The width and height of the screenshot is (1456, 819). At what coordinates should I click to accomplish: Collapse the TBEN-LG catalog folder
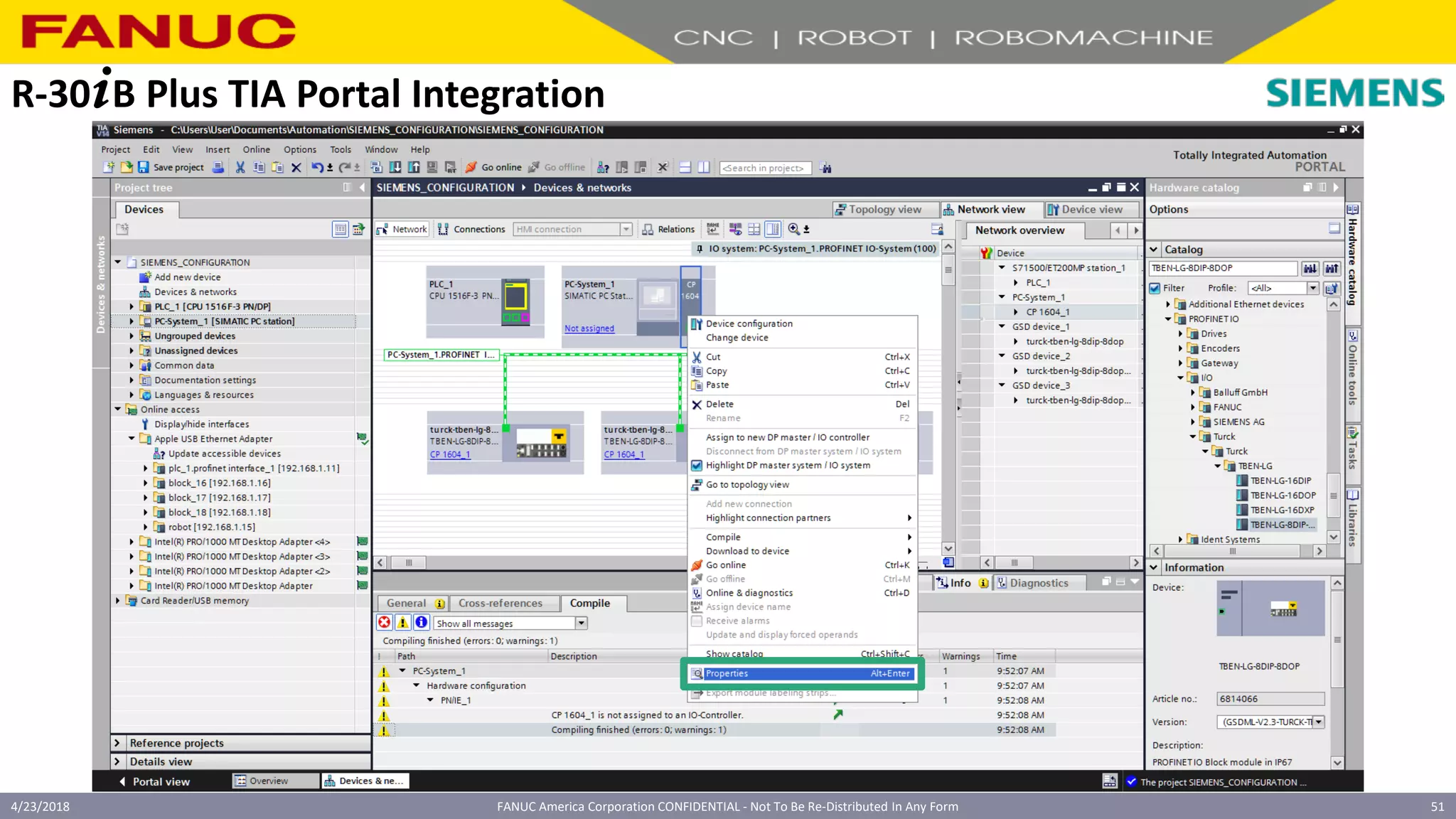[1218, 466]
